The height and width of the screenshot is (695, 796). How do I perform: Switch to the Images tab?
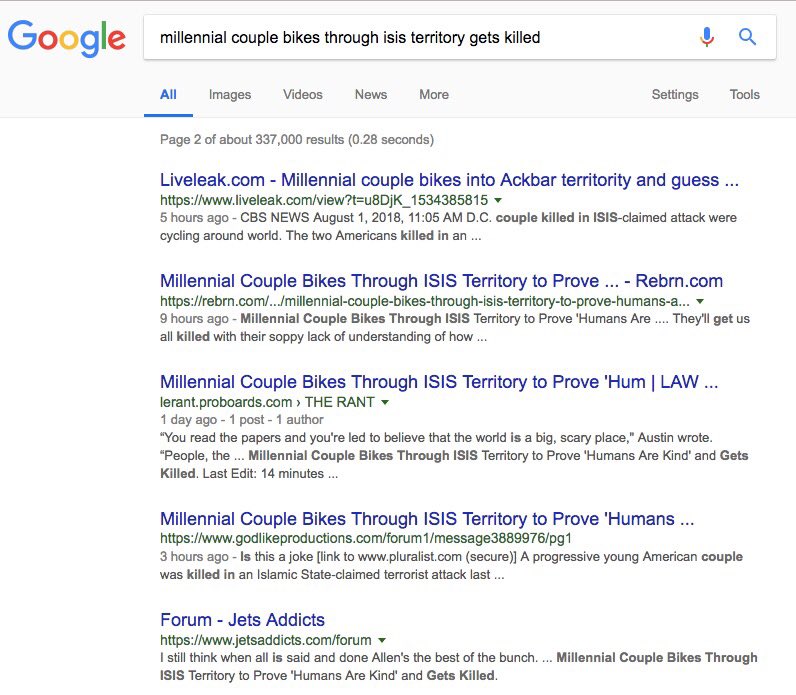coord(230,94)
